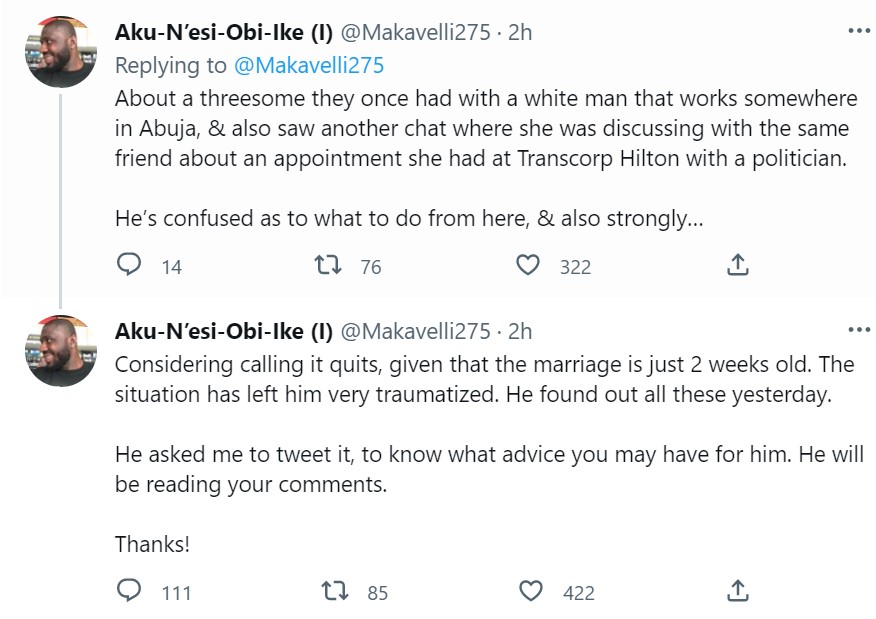Open the 2h timestamp on the first tweet

(x=520, y=32)
